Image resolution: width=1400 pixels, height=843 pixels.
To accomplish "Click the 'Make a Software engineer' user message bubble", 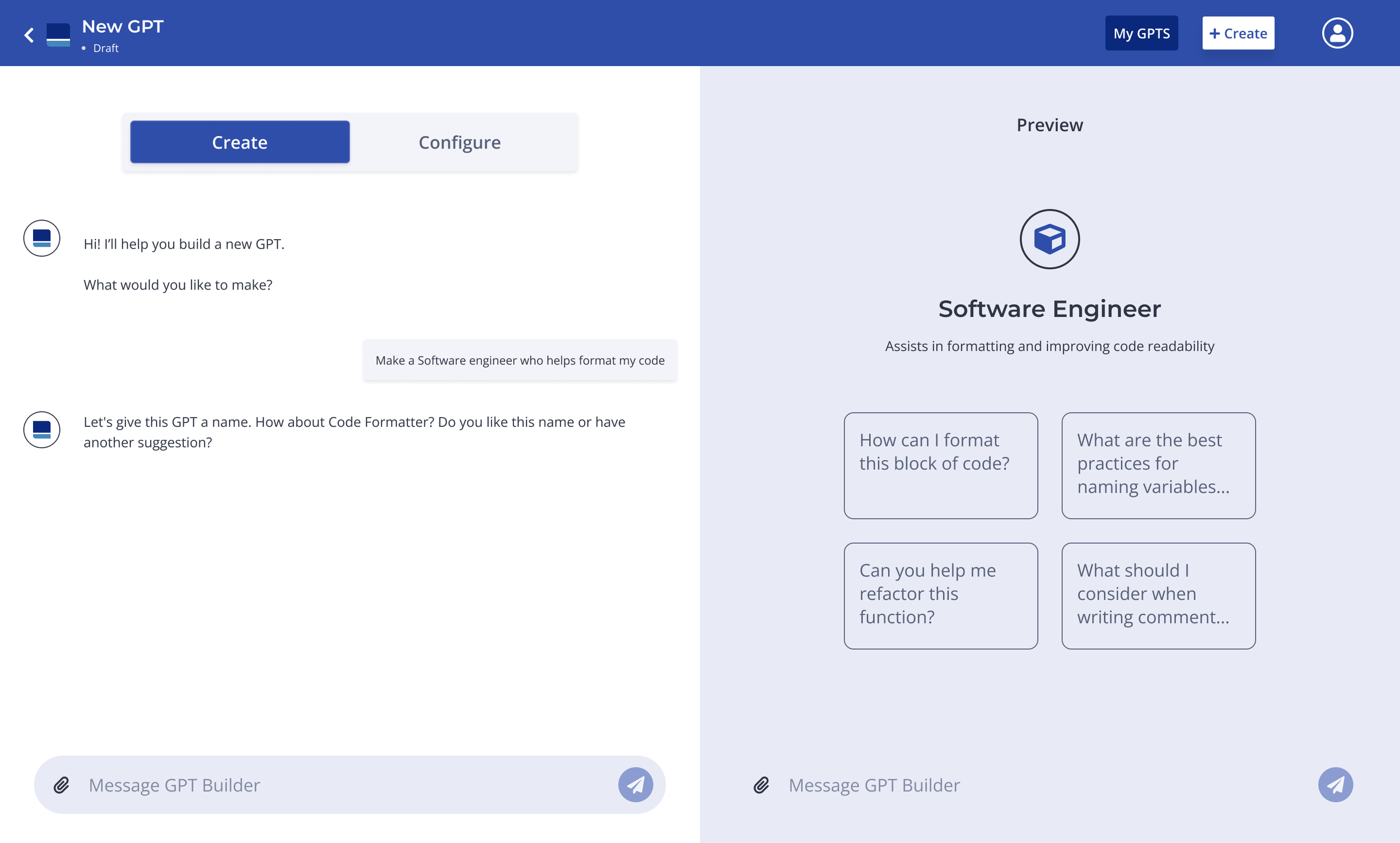I will click(x=520, y=360).
